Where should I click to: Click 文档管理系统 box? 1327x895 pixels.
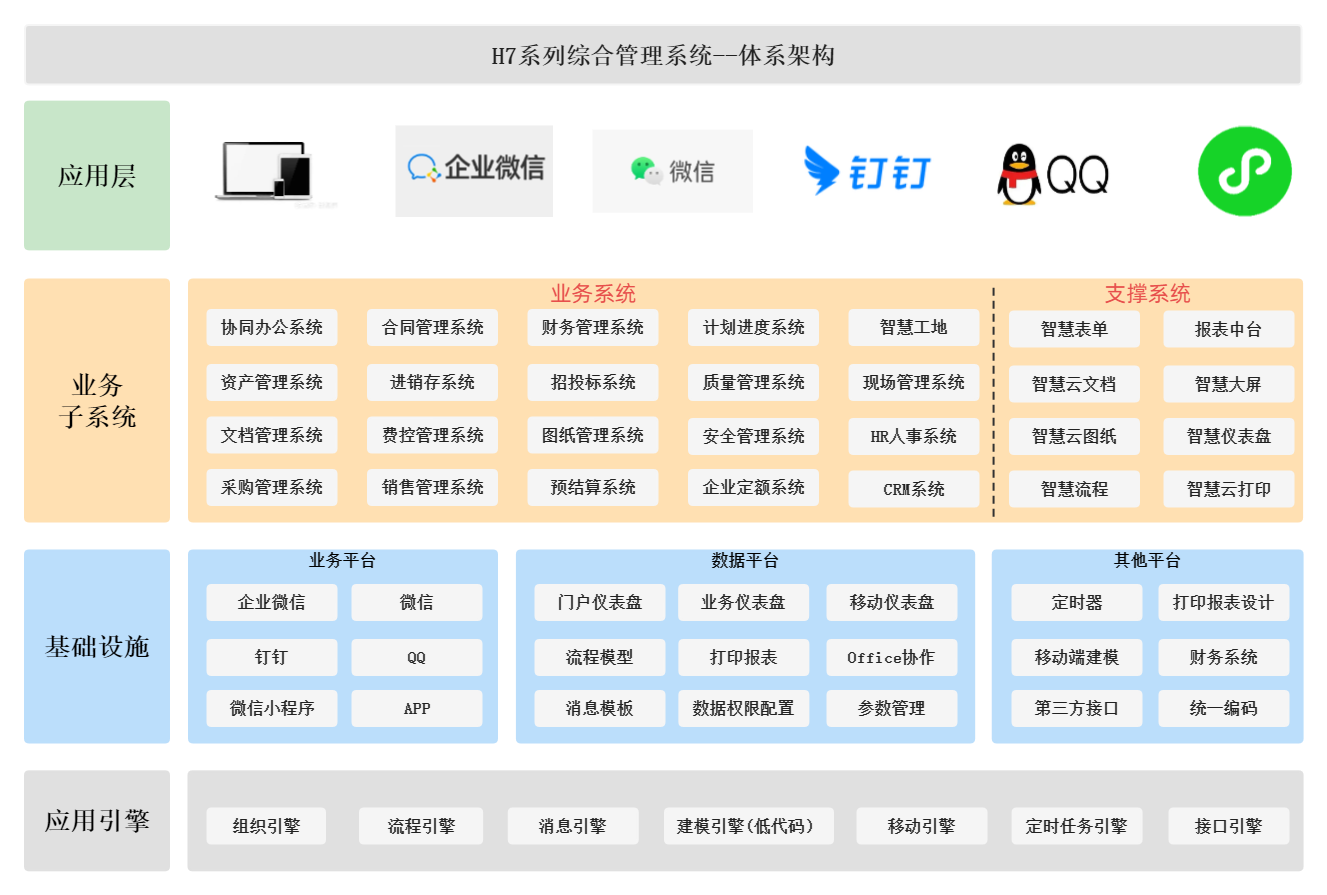pos(272,436)
